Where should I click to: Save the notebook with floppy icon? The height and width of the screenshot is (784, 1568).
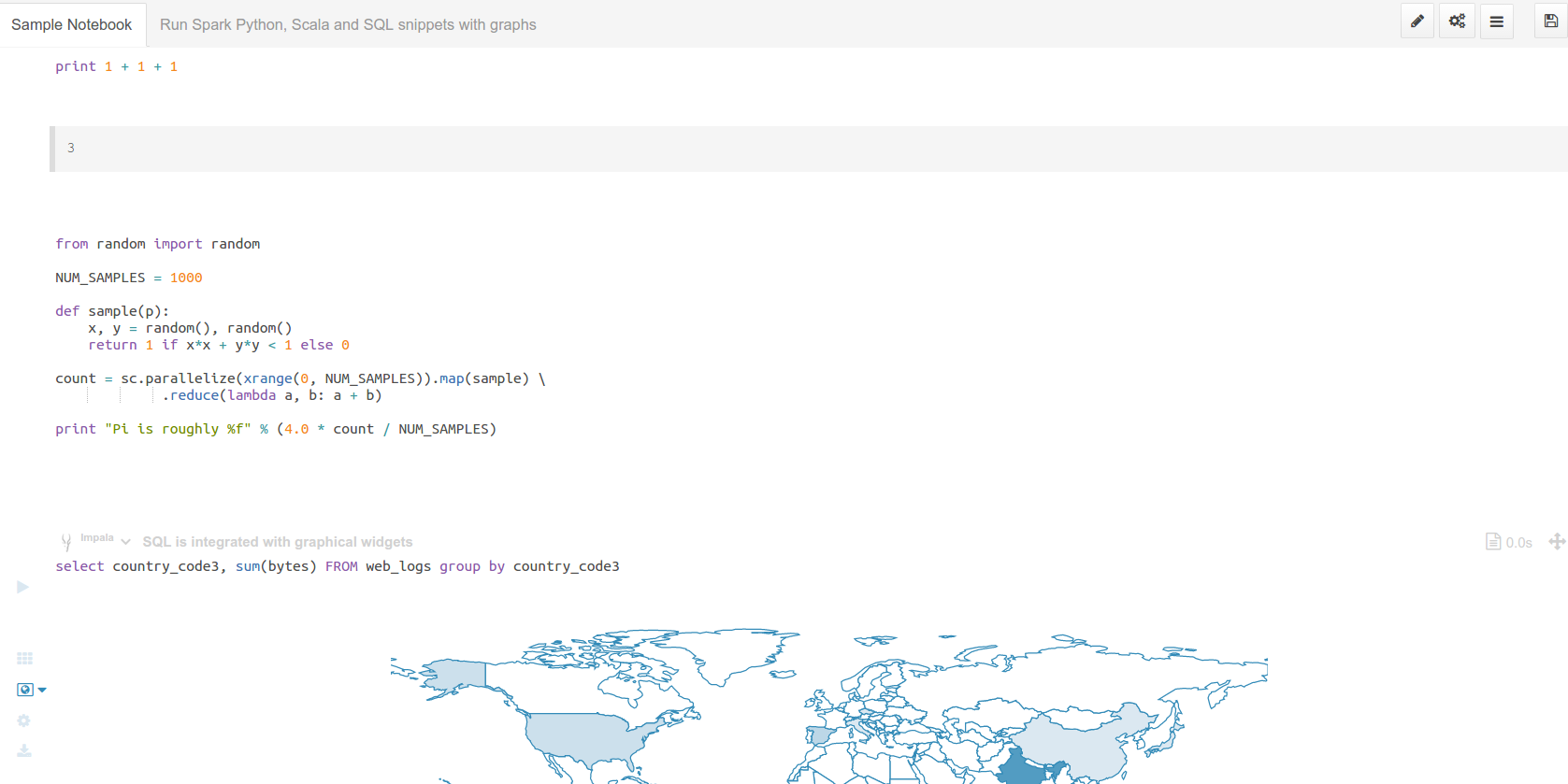pos(1551,21)
